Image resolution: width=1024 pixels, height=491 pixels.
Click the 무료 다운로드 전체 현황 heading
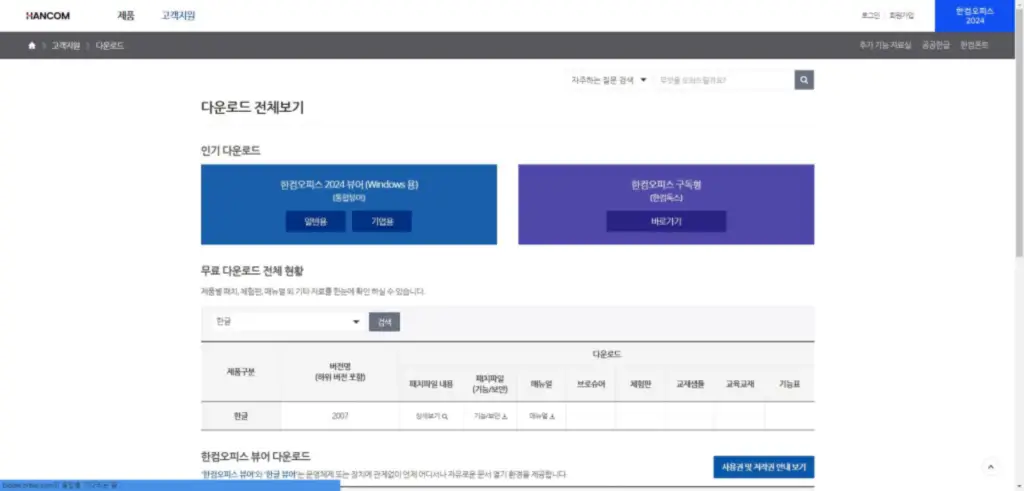[252, 270]
